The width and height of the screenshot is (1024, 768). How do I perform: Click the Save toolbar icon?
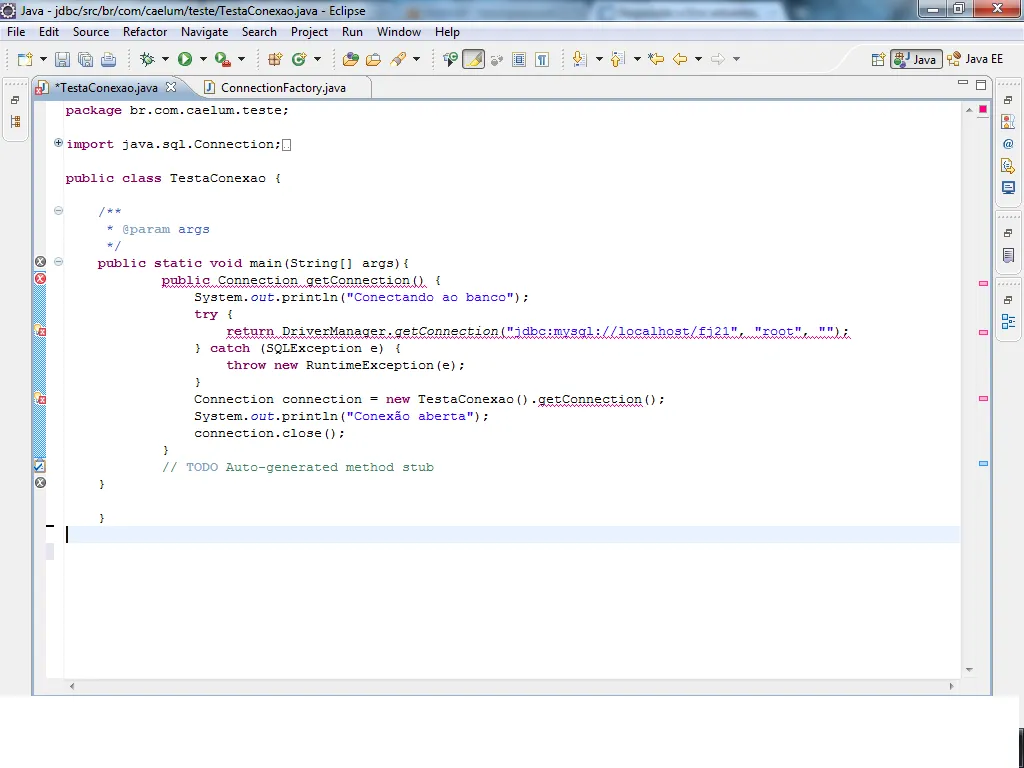(62, 60)
